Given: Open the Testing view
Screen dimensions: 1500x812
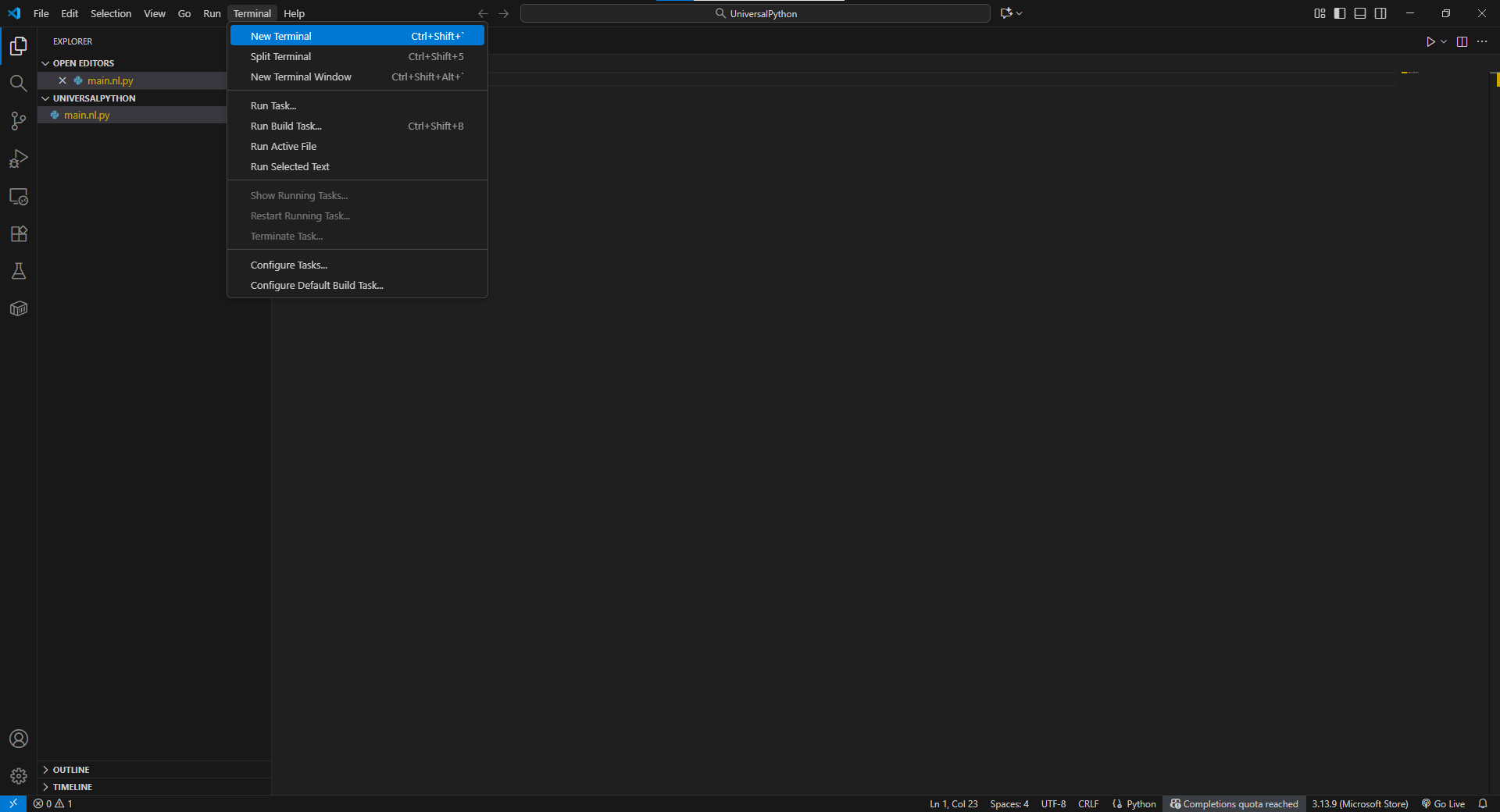Looking at the screenshot, I should tap(18, 271).
